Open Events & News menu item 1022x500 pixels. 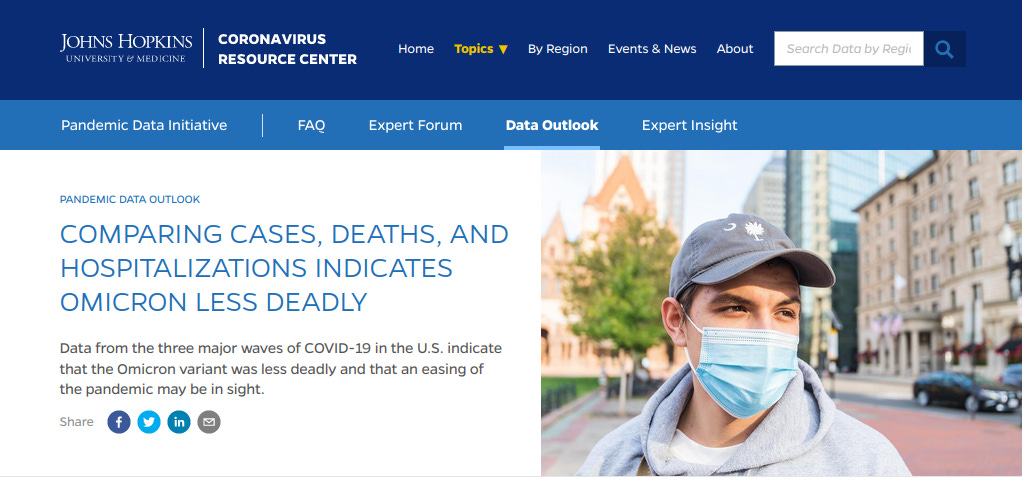pos(652,49)
